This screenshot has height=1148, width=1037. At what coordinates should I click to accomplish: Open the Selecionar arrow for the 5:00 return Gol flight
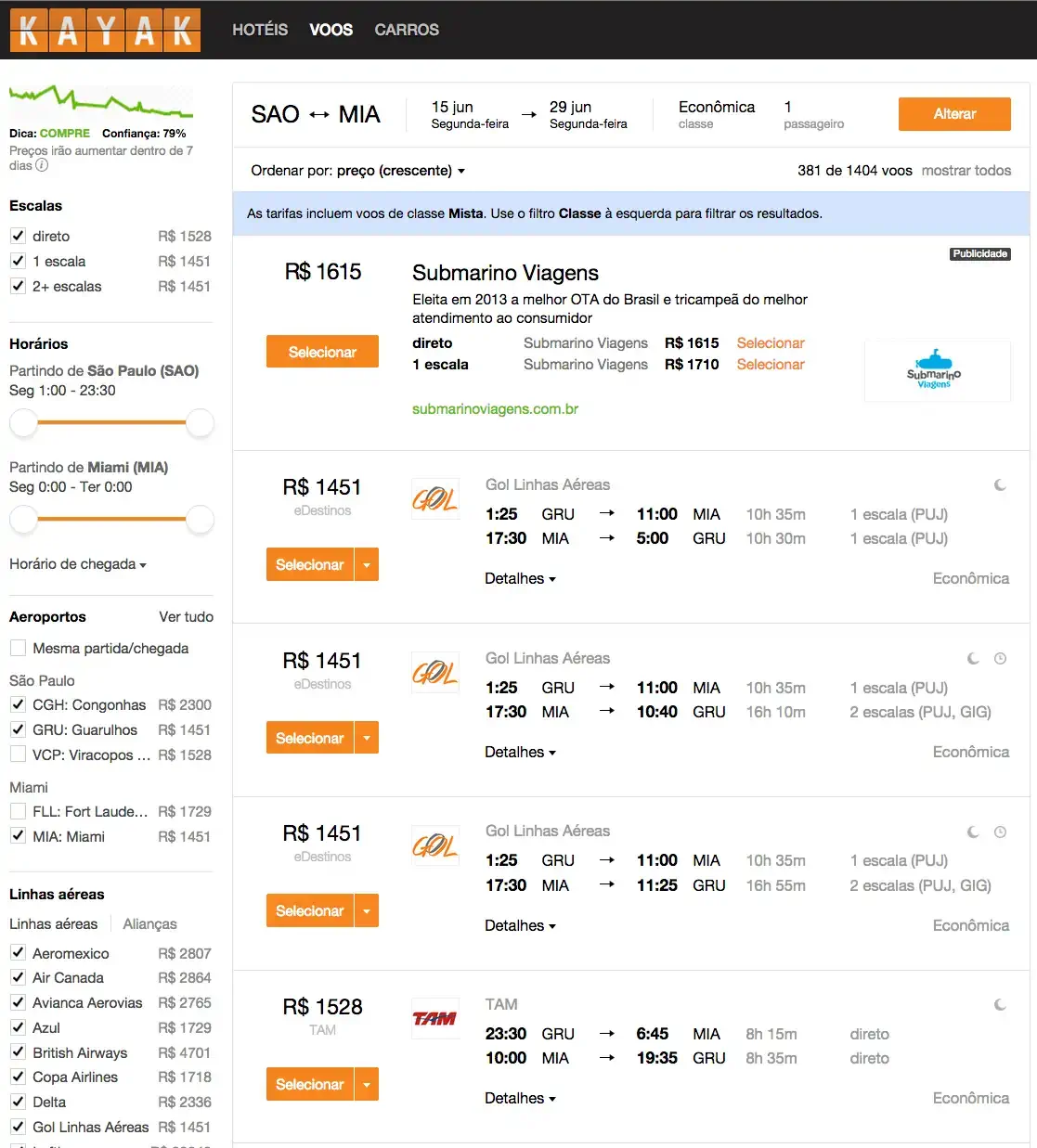coord(367,564)
